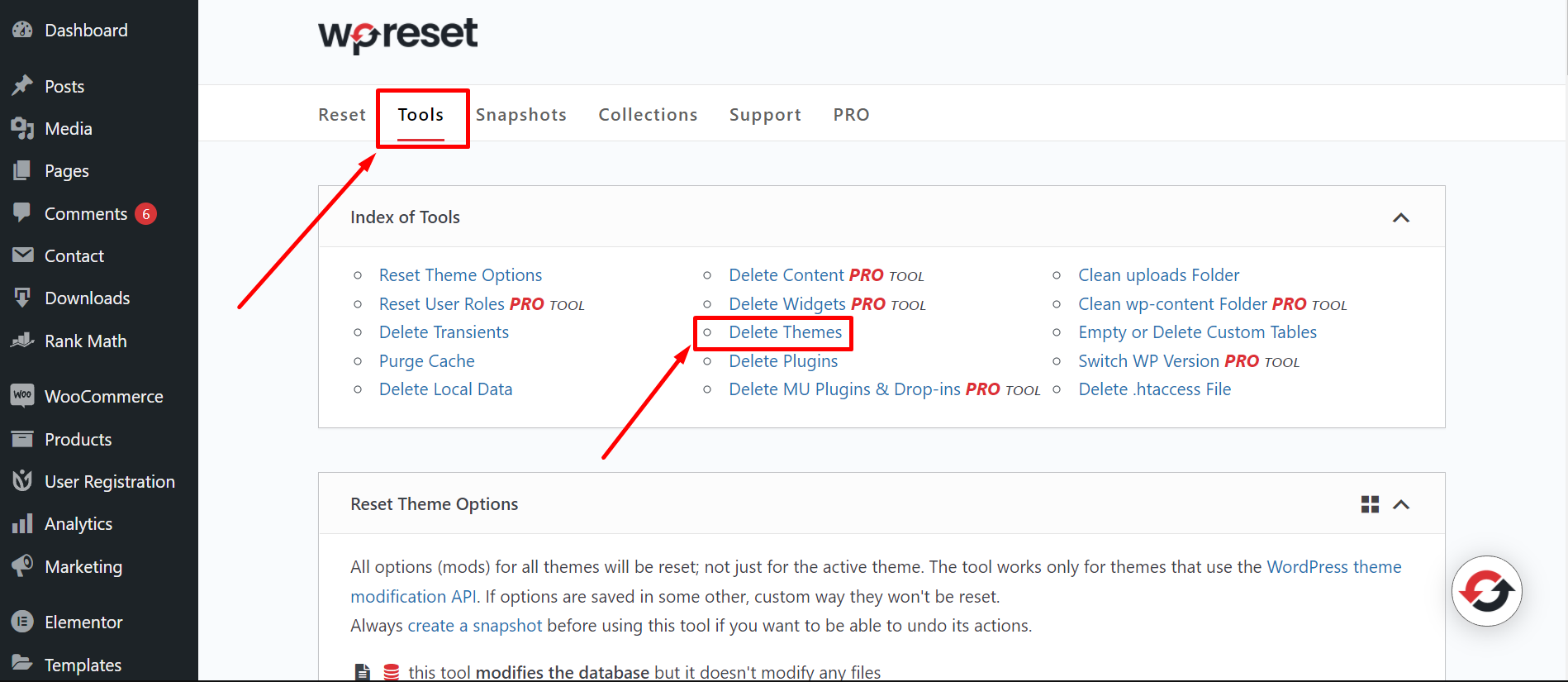Image resolution: width=1568 pixels, height=682 pixels.
Task: Click Delete Transients link
Action: (444, 332)
